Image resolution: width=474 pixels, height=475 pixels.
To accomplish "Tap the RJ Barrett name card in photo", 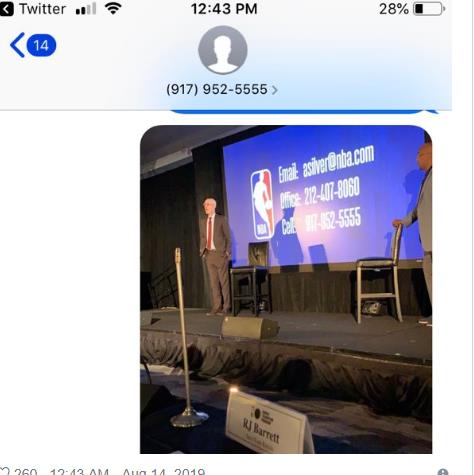I will point(269,423).
